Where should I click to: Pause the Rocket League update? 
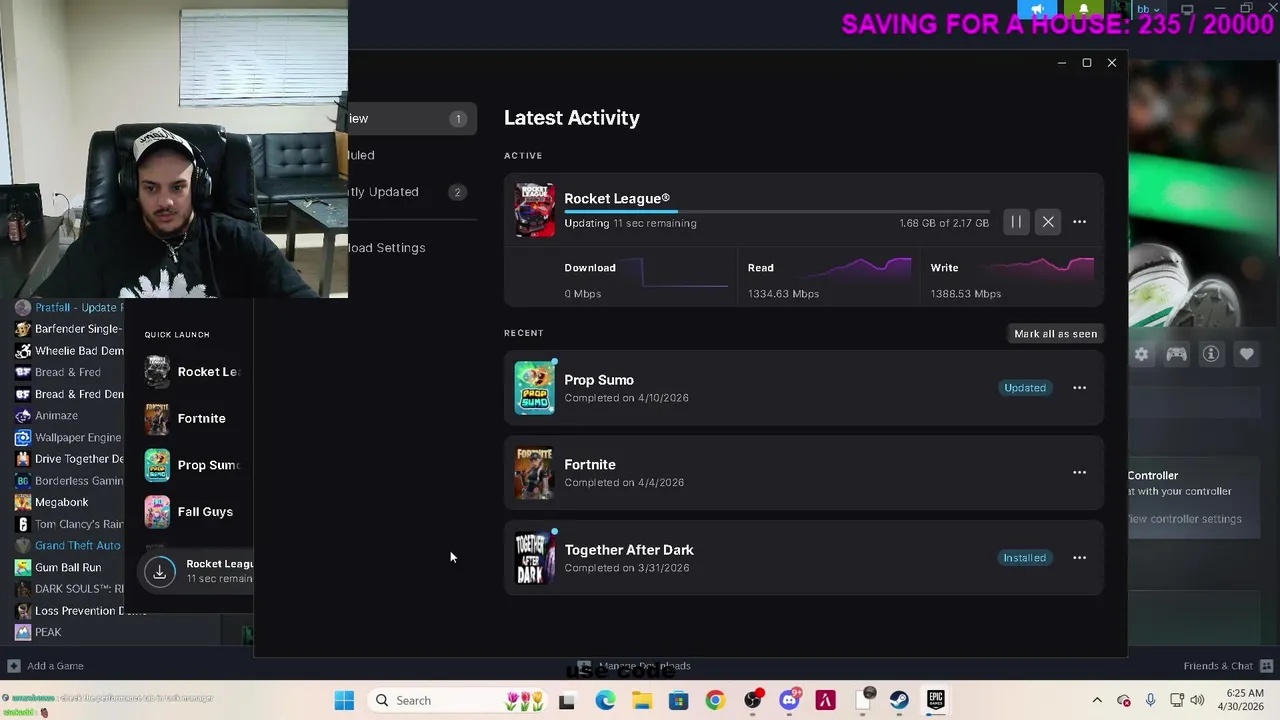1015,222
